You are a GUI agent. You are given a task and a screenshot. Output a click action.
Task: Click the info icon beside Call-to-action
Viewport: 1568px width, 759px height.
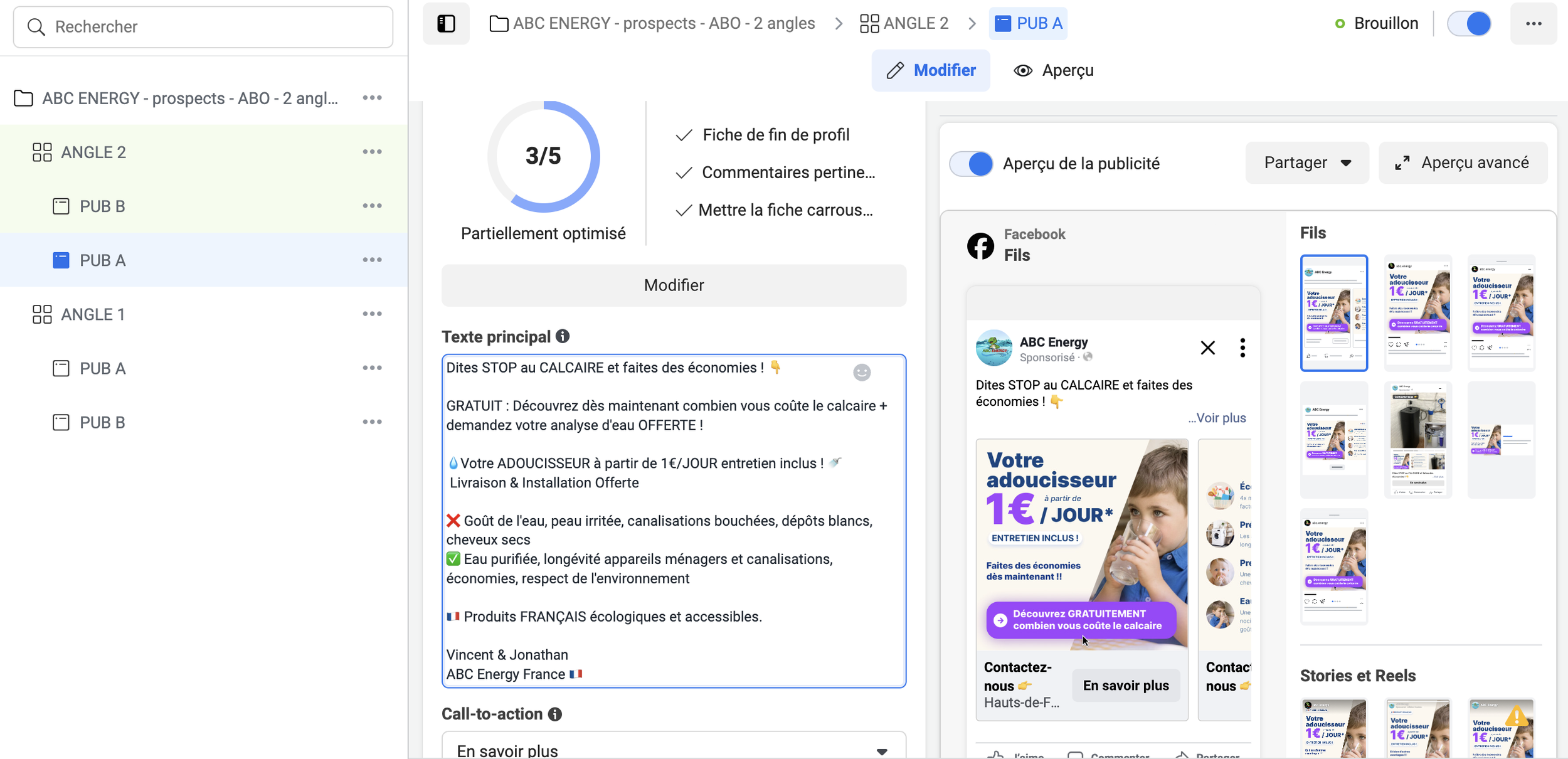555,714
